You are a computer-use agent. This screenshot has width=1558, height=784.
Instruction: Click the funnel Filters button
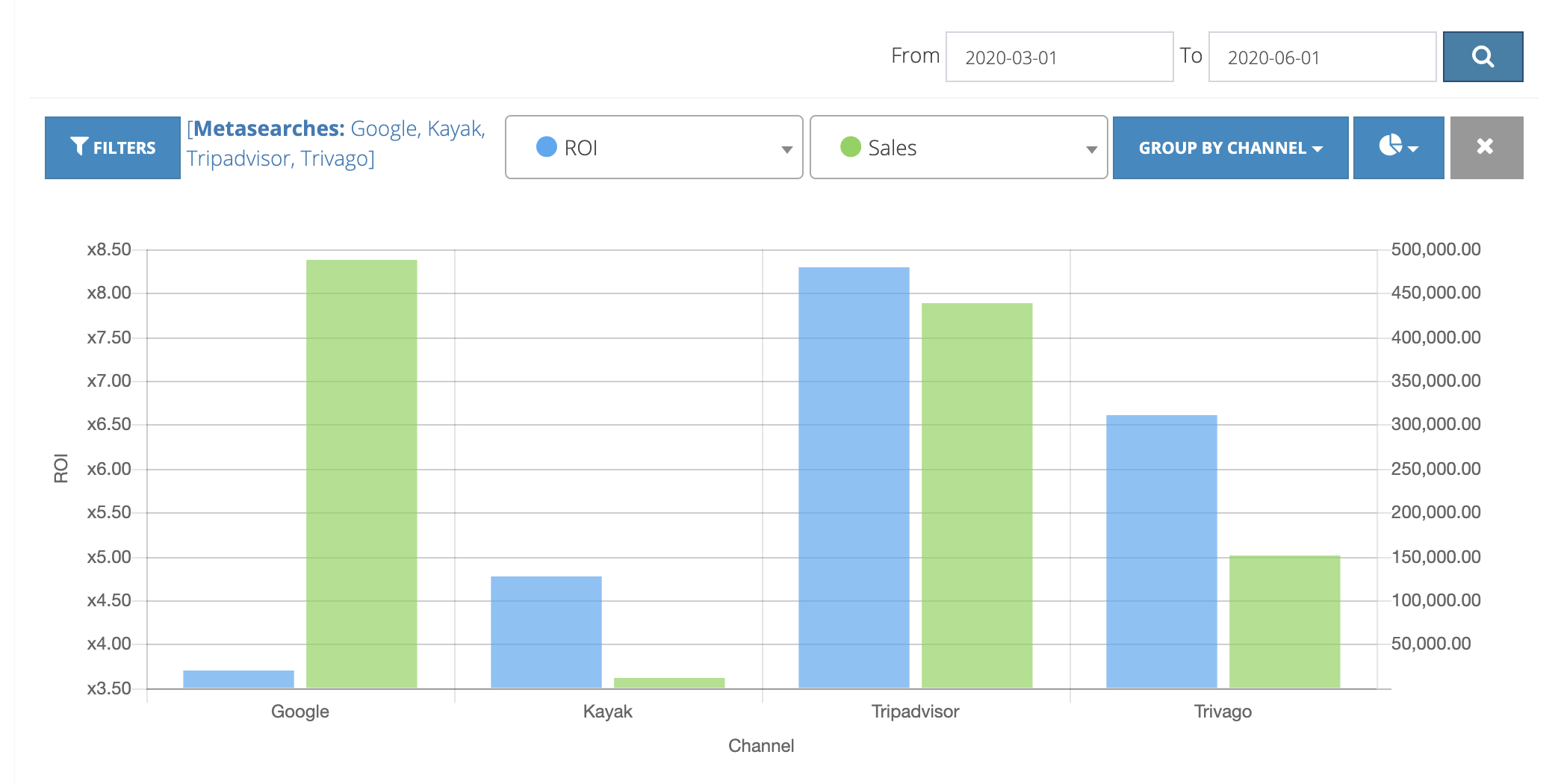(113, 147)
